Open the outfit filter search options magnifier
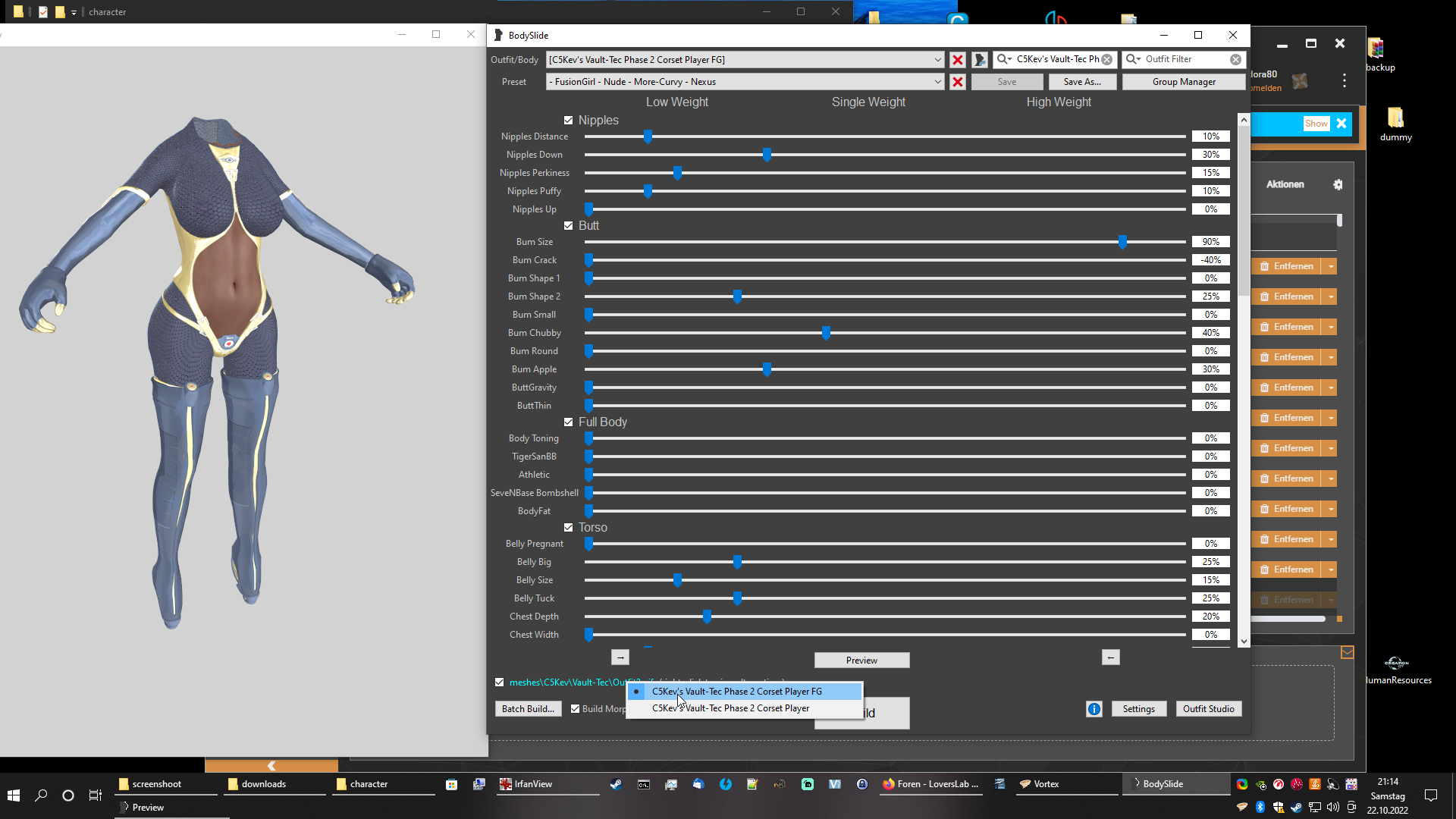Viewport: 1456px width, 819px height. [1133, 59]
